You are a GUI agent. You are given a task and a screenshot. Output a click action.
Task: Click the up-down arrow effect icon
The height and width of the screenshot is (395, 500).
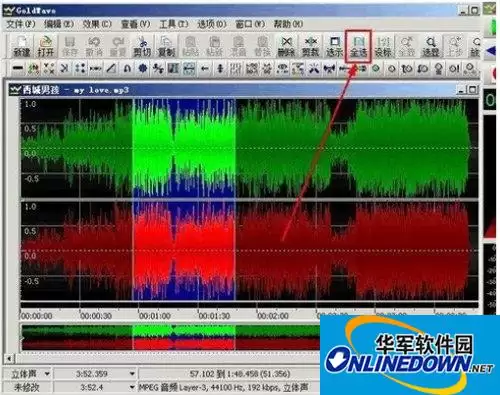pos(220,69)
